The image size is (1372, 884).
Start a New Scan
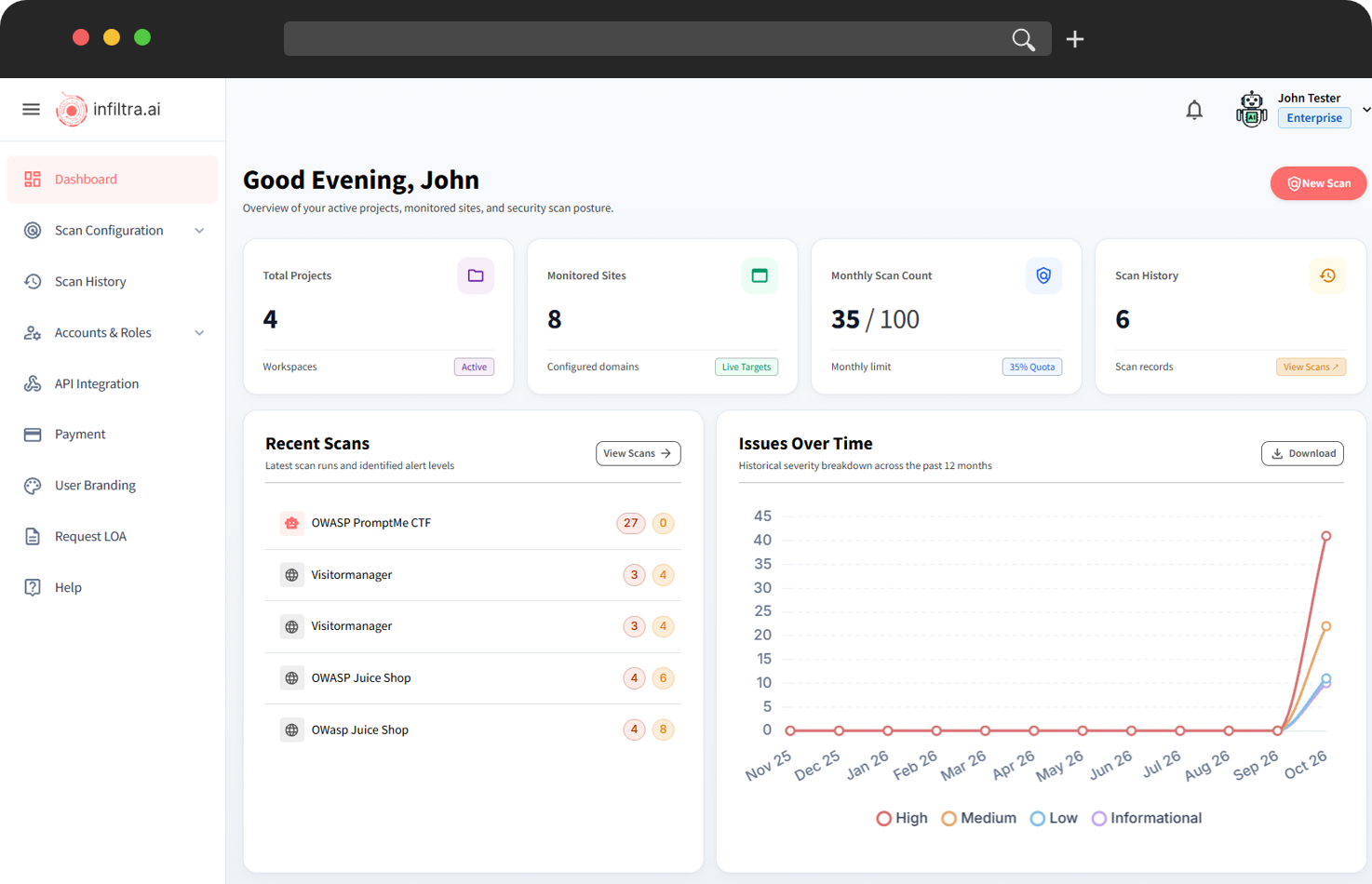click(x=1318, y=183)
